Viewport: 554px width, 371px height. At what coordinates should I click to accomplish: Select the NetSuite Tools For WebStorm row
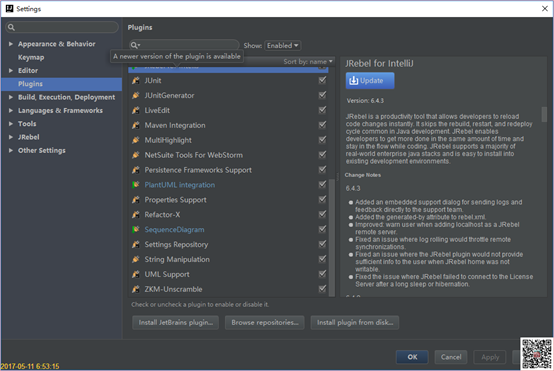click(228, 155)
